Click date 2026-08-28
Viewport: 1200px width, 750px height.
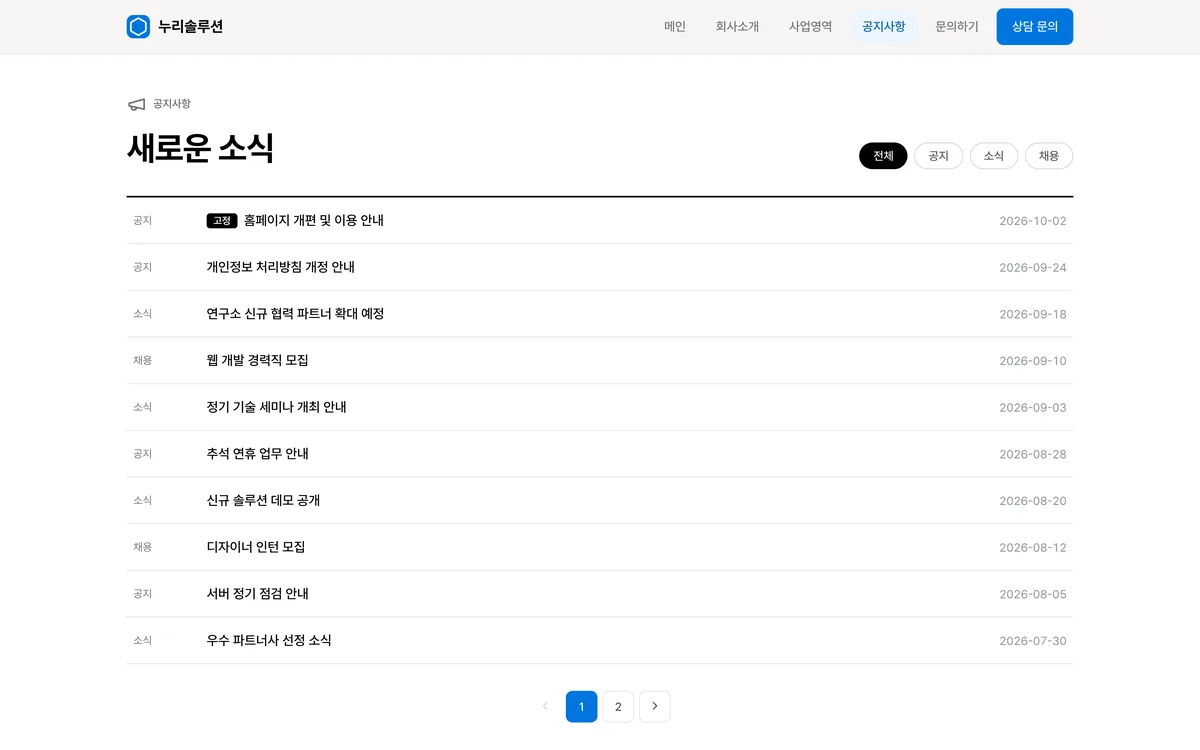point(1033,454)
